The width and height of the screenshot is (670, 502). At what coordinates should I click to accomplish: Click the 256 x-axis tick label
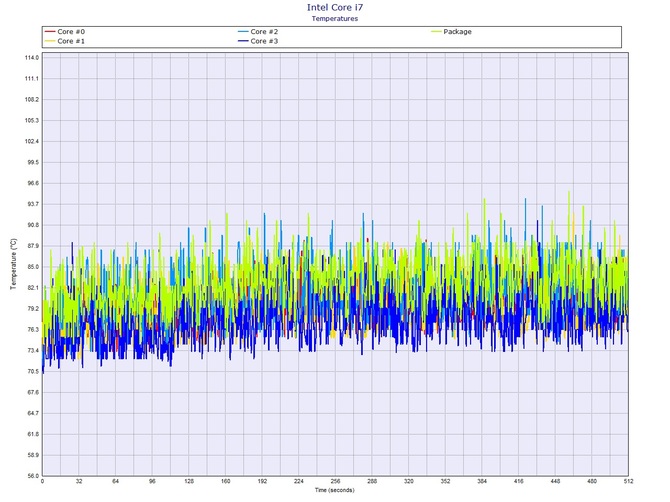pos(335,481)
